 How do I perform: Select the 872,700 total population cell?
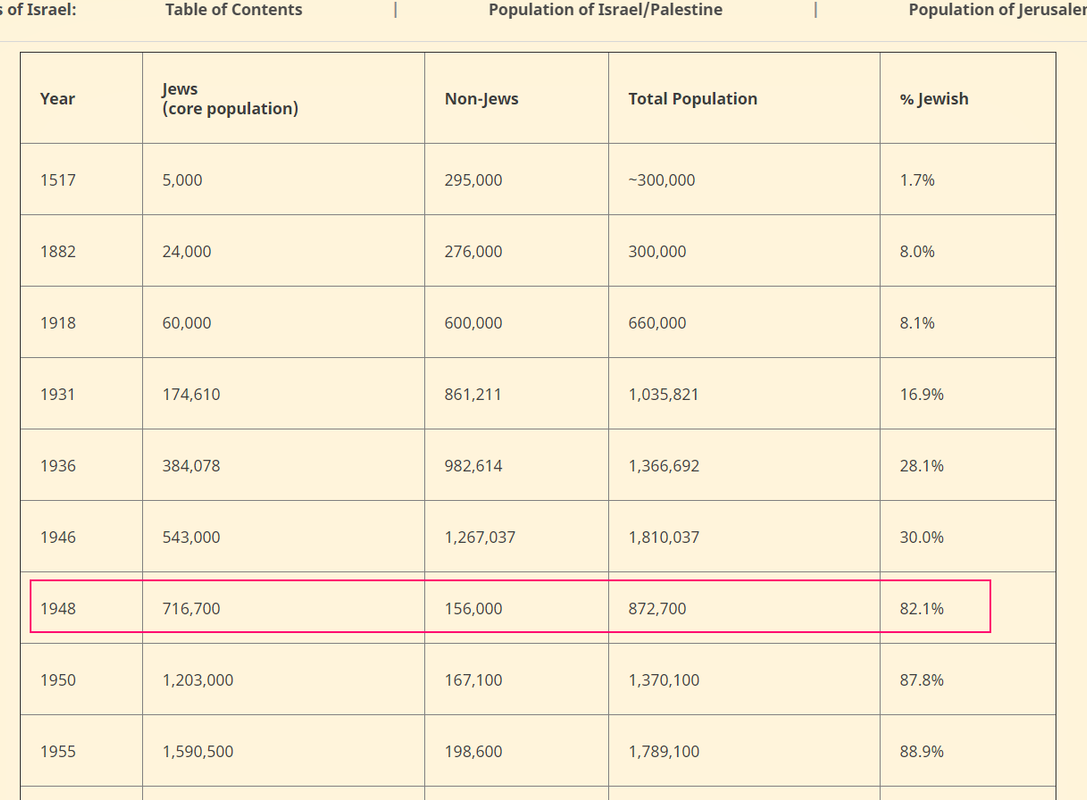click(745, 608)
